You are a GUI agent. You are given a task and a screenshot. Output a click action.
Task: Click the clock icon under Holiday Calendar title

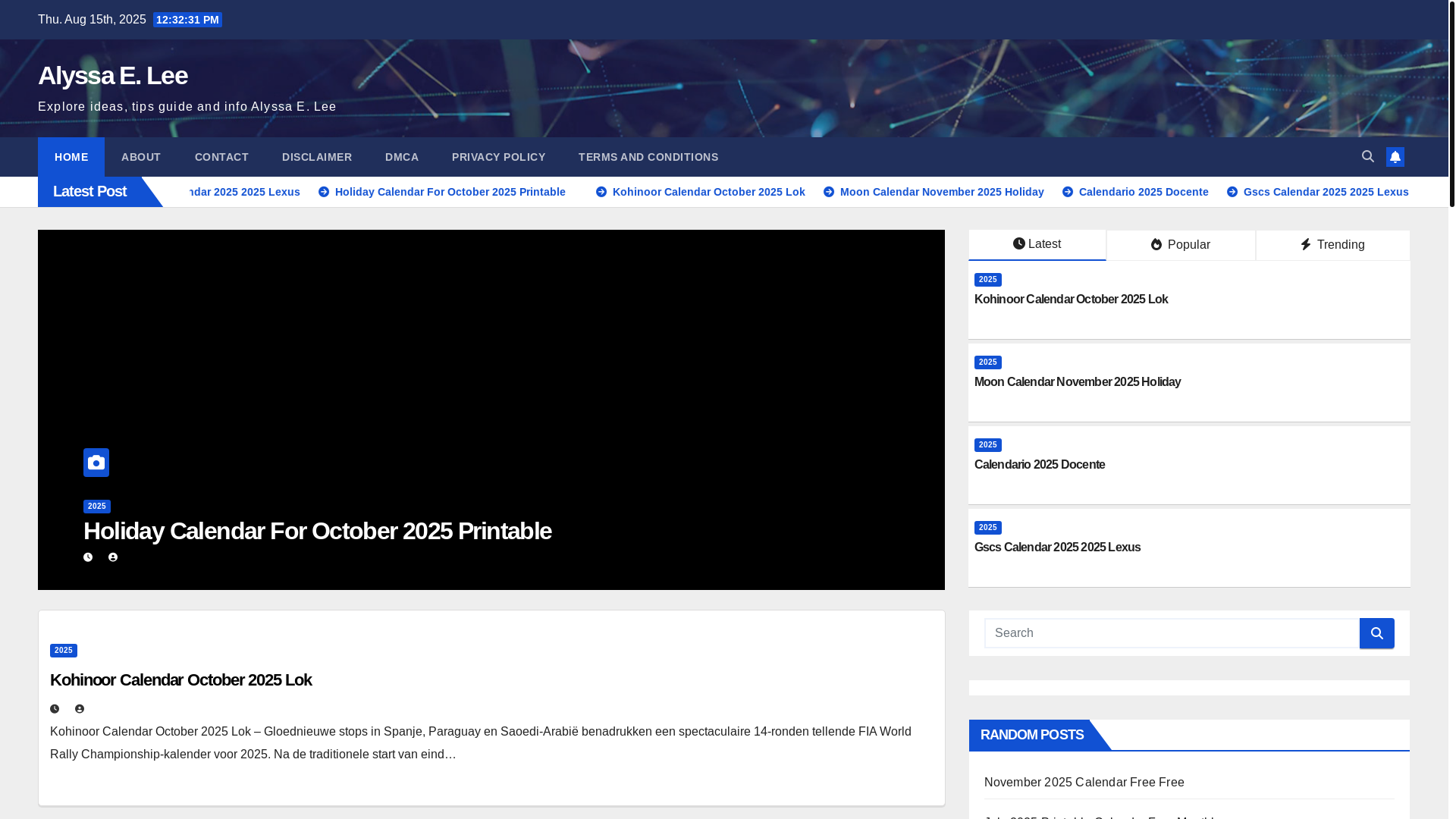88,557
